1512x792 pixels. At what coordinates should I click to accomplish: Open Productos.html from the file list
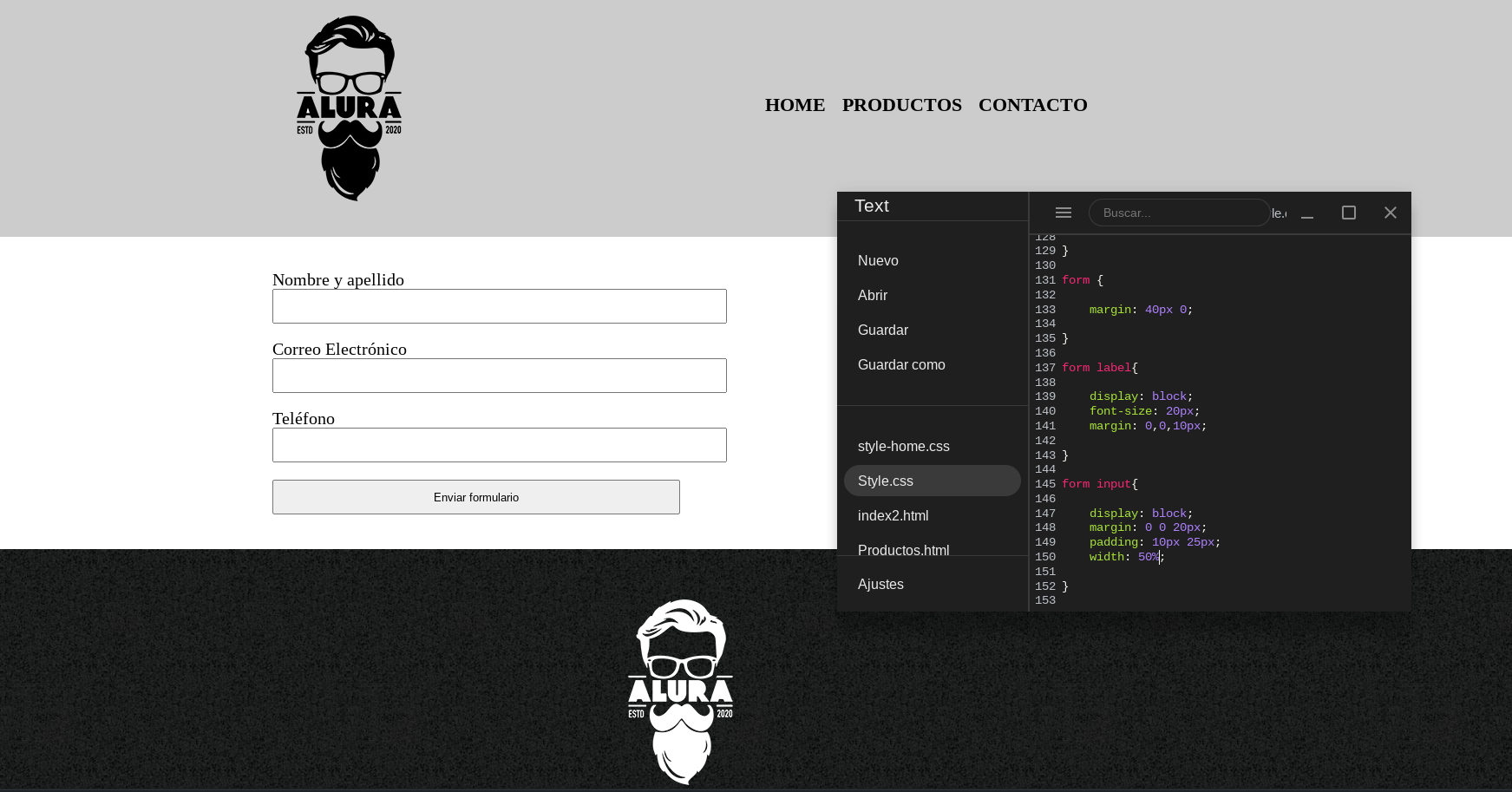pyautogui.click(x=933, y=548)
